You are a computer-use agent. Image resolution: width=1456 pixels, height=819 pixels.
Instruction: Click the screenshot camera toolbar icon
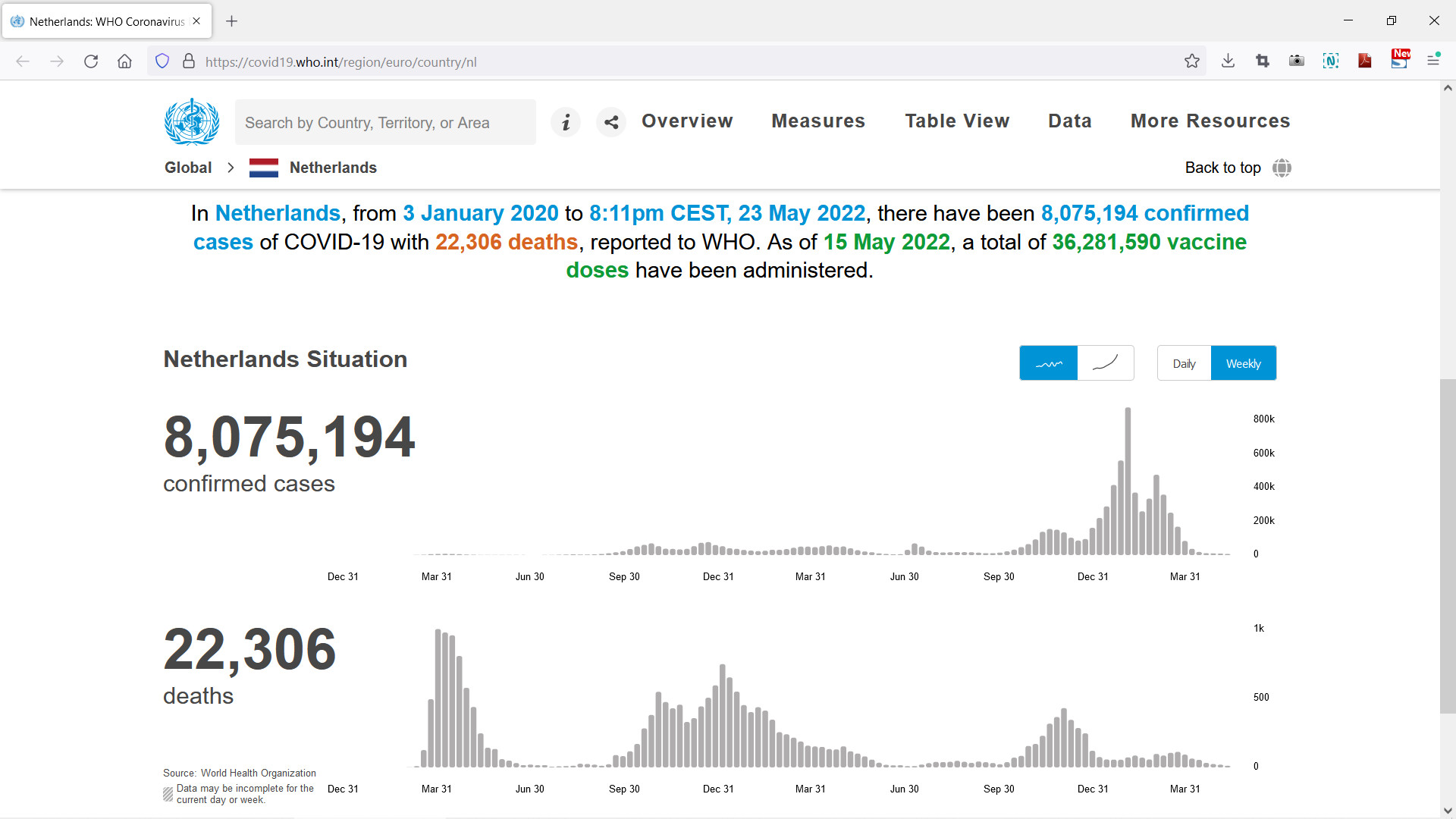tap(1297, 61)
